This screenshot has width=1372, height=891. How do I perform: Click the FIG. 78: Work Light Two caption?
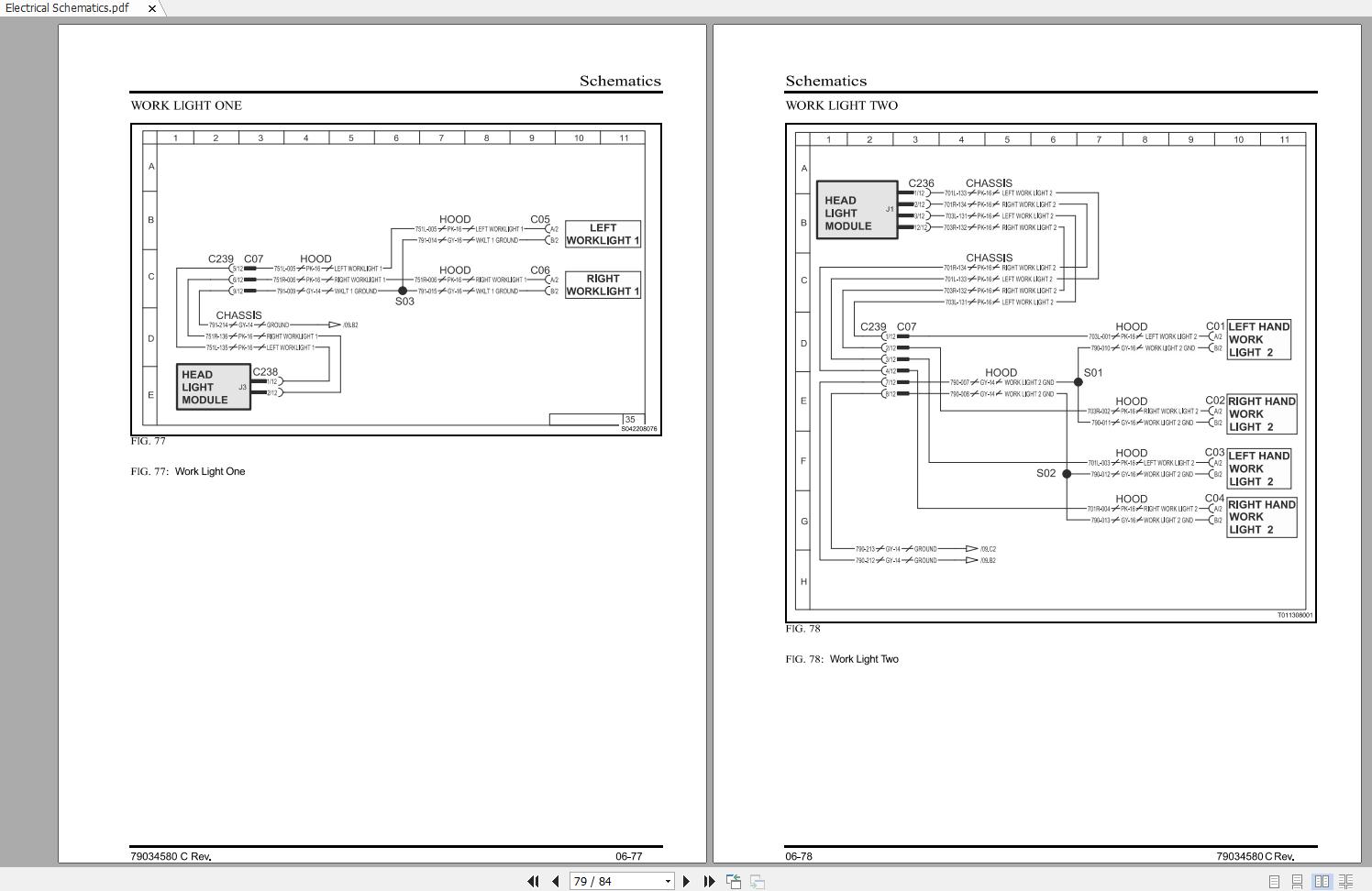point(842,659)
